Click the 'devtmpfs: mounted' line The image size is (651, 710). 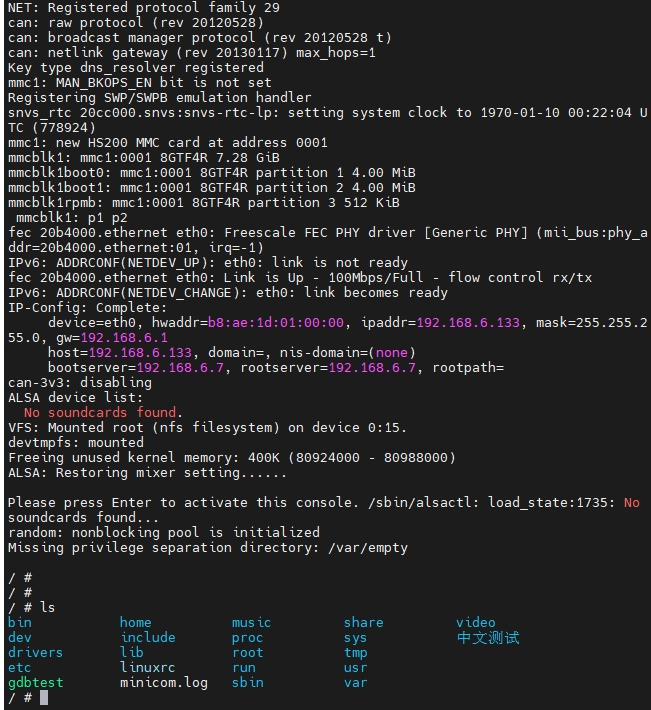tap(76, 442)
